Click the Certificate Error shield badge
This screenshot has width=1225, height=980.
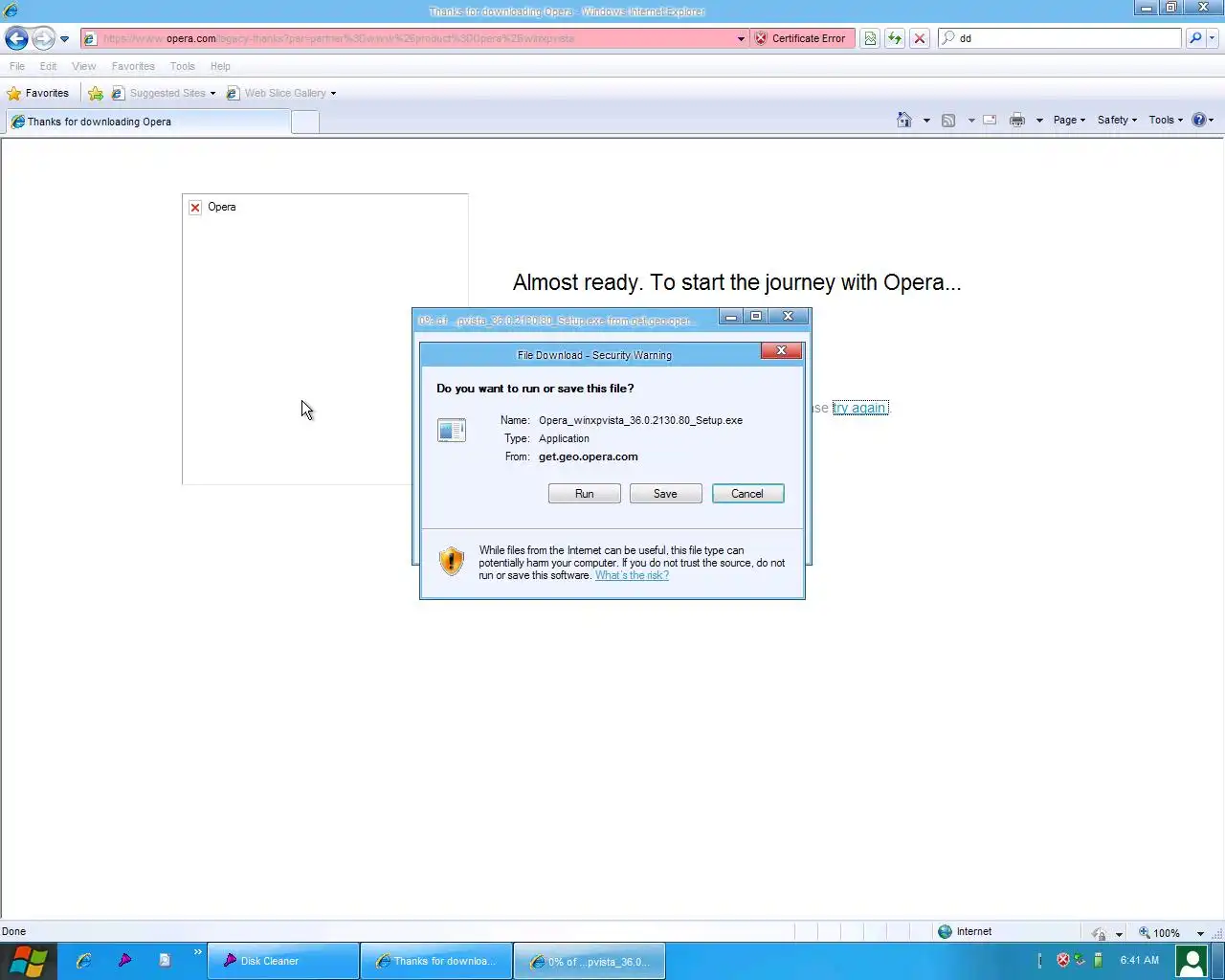click(801, 38)
